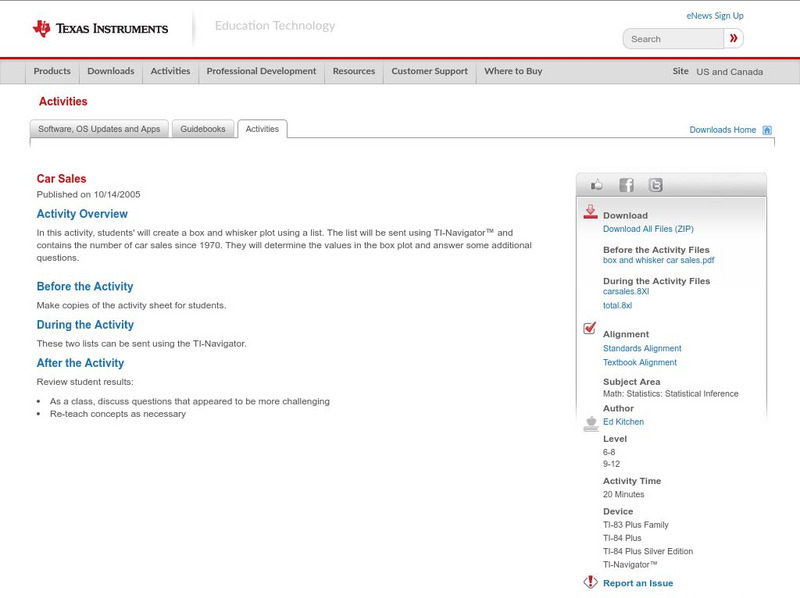The width and height of the screenshot is (800, 598).
Task: Click the red Download arrow icon
Action: pyautogui.click(x=590, y=212)
